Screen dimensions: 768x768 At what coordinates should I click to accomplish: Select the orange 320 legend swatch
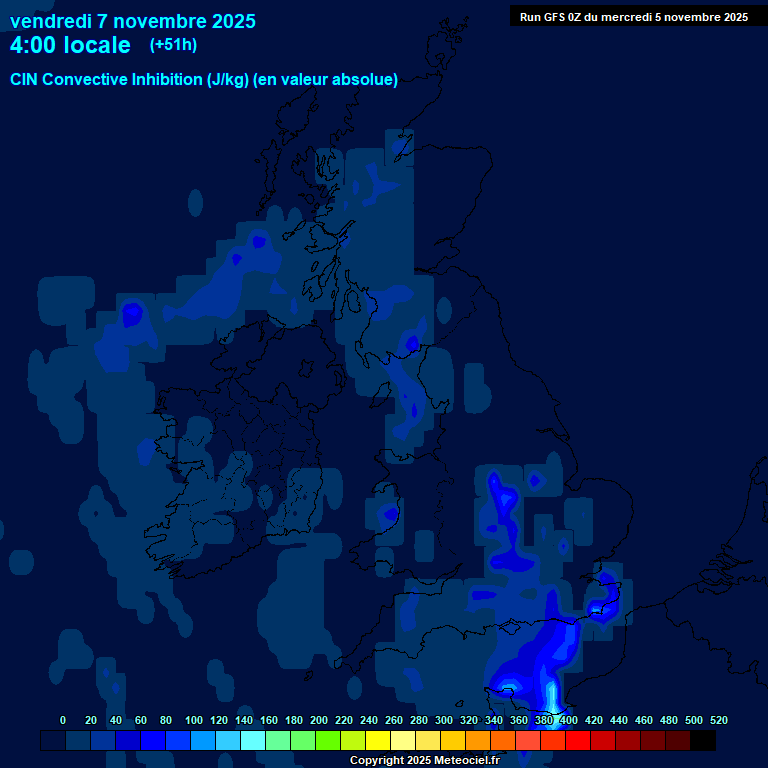click(x=453, y=740)
